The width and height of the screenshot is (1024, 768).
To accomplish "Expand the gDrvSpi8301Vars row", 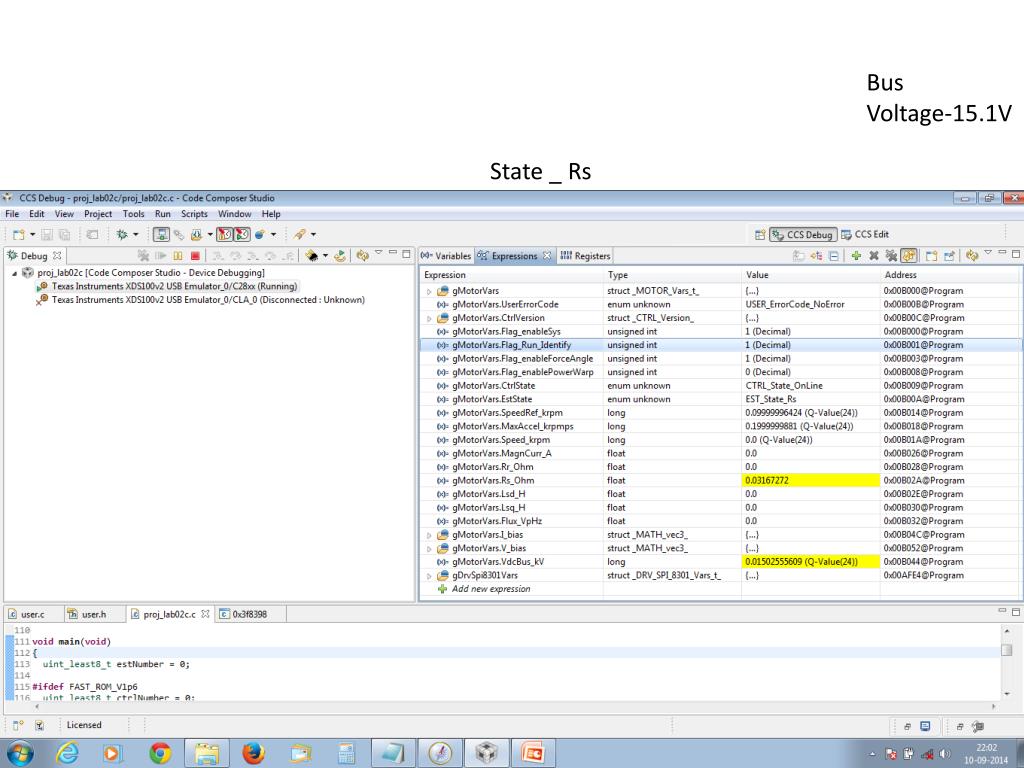I will 429,576.
